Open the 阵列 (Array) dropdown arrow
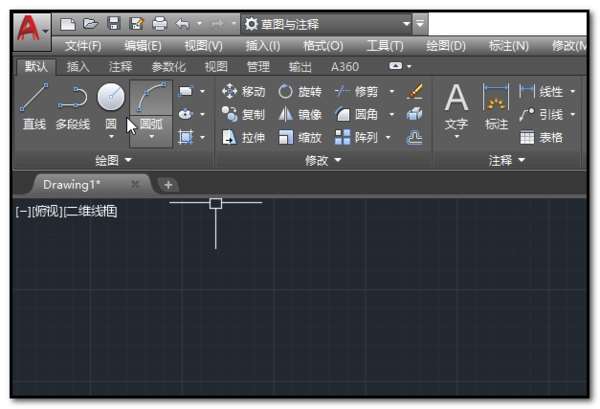The image size is (600, 409). click(x=391, y=137)
